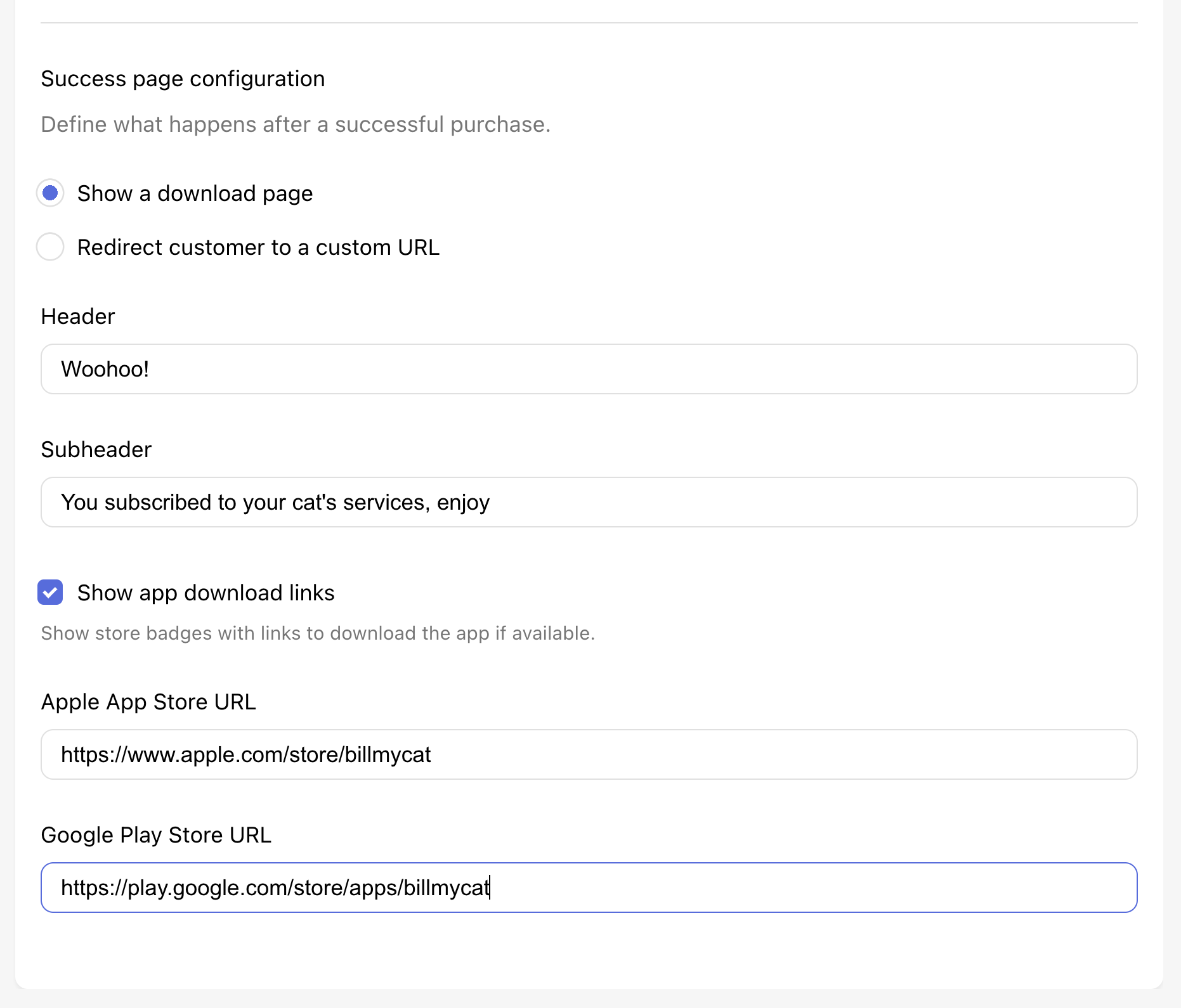
Task: Click the 'Apple App Store URL' label
Action: [148, 702]
